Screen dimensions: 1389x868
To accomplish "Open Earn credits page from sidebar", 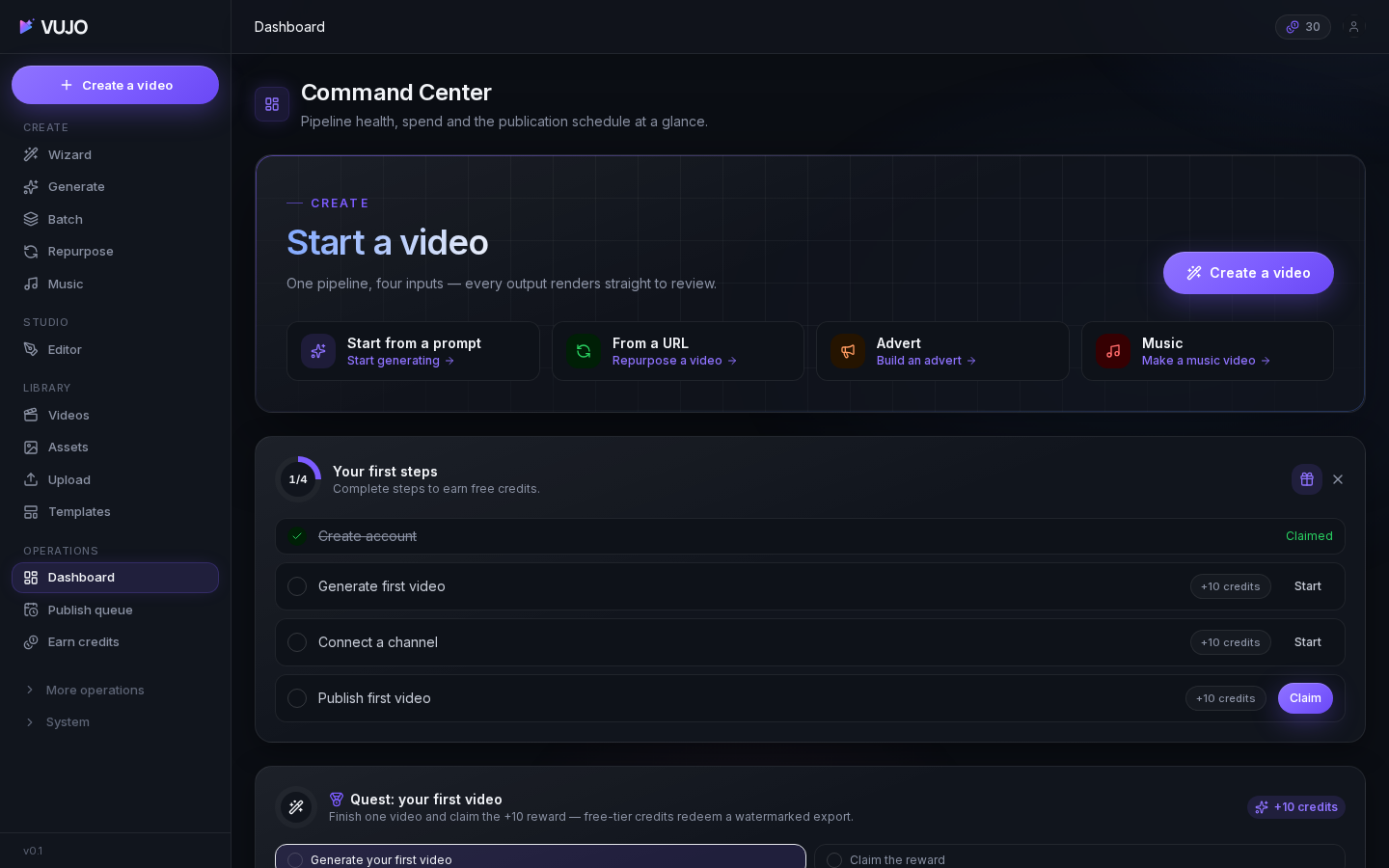I will [x=115, y=642].
